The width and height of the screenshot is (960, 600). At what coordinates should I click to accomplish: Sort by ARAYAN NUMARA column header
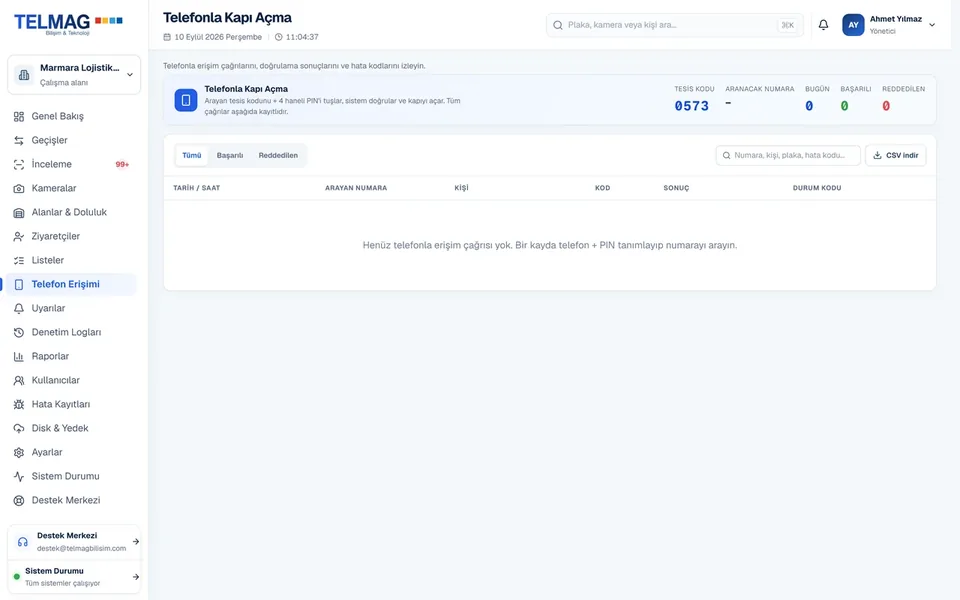click(356, 188)
